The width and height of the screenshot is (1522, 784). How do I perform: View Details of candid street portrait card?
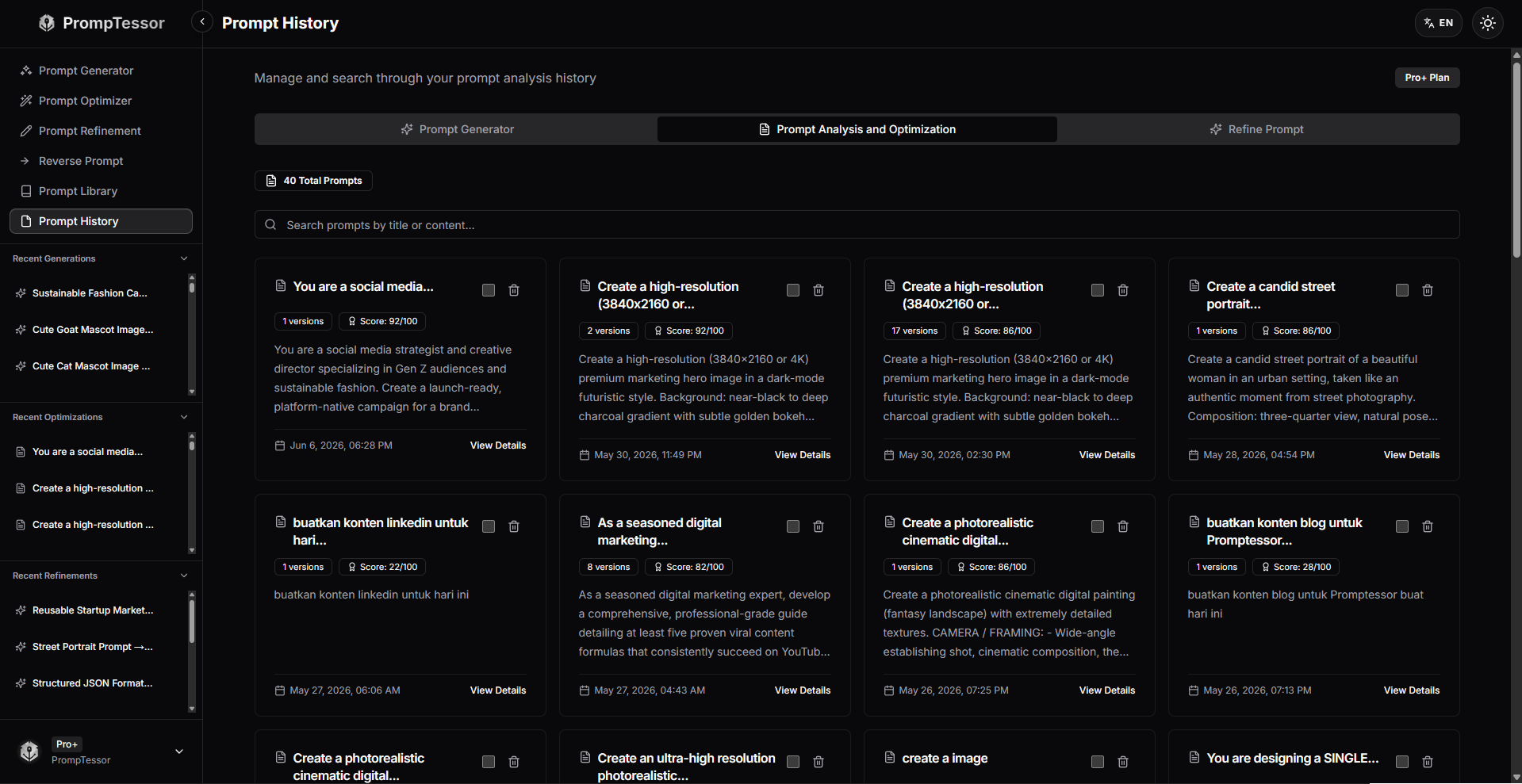[1412, 455]
